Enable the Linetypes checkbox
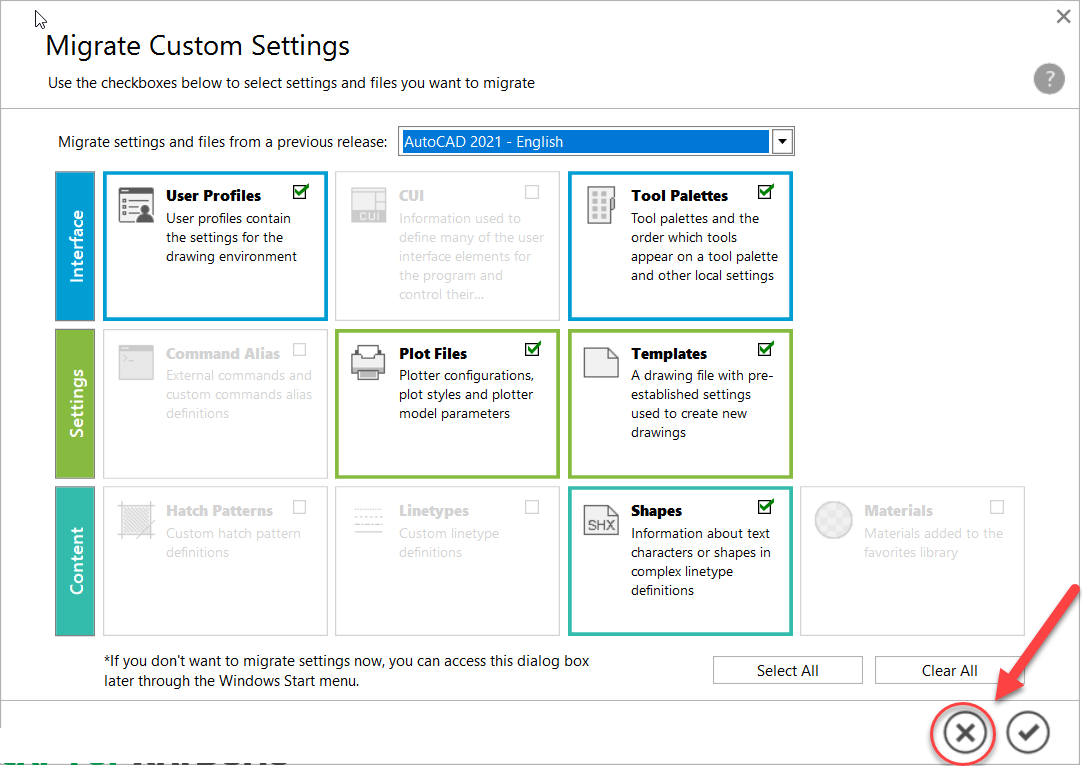 click(x=532, y=506)
